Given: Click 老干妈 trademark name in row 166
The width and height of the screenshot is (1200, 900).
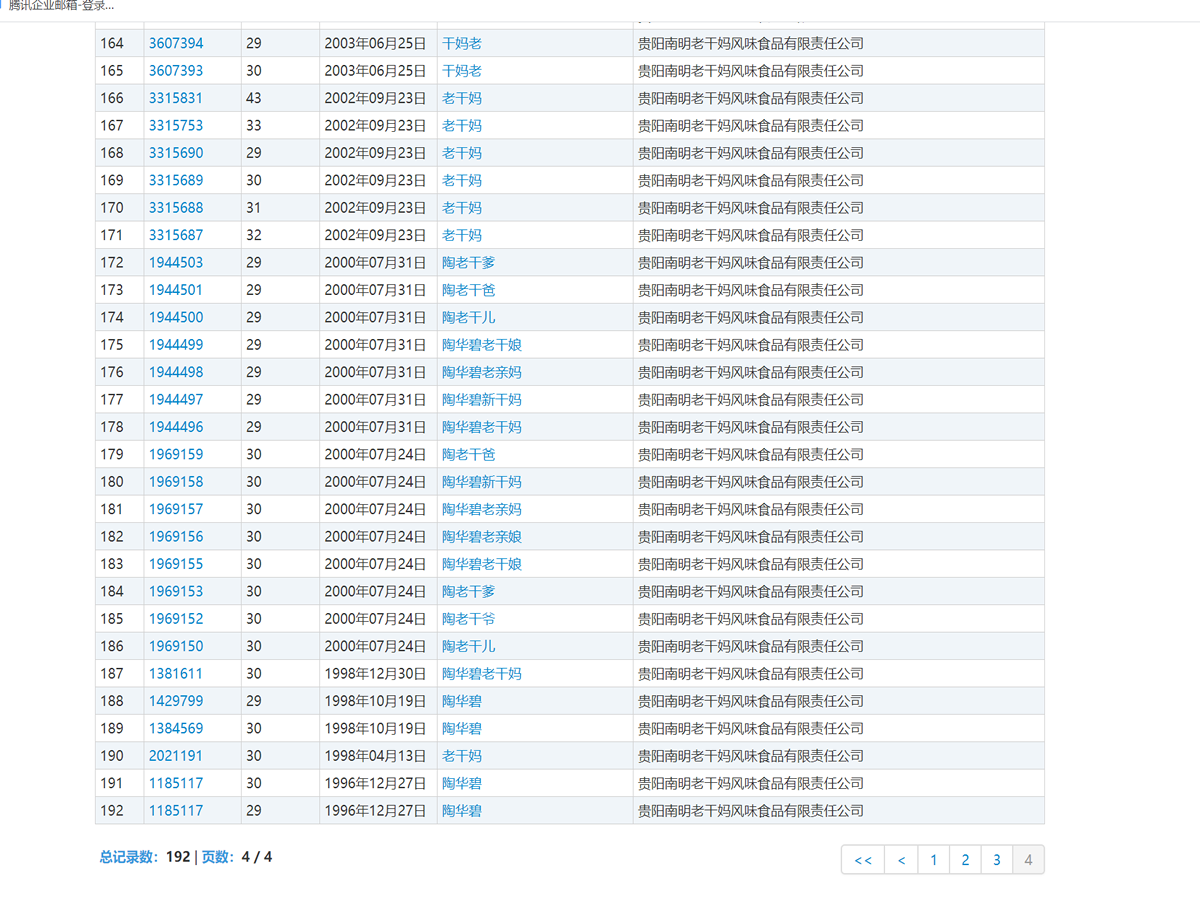Looking at the screenshot, I should click(x=462, y=98).
